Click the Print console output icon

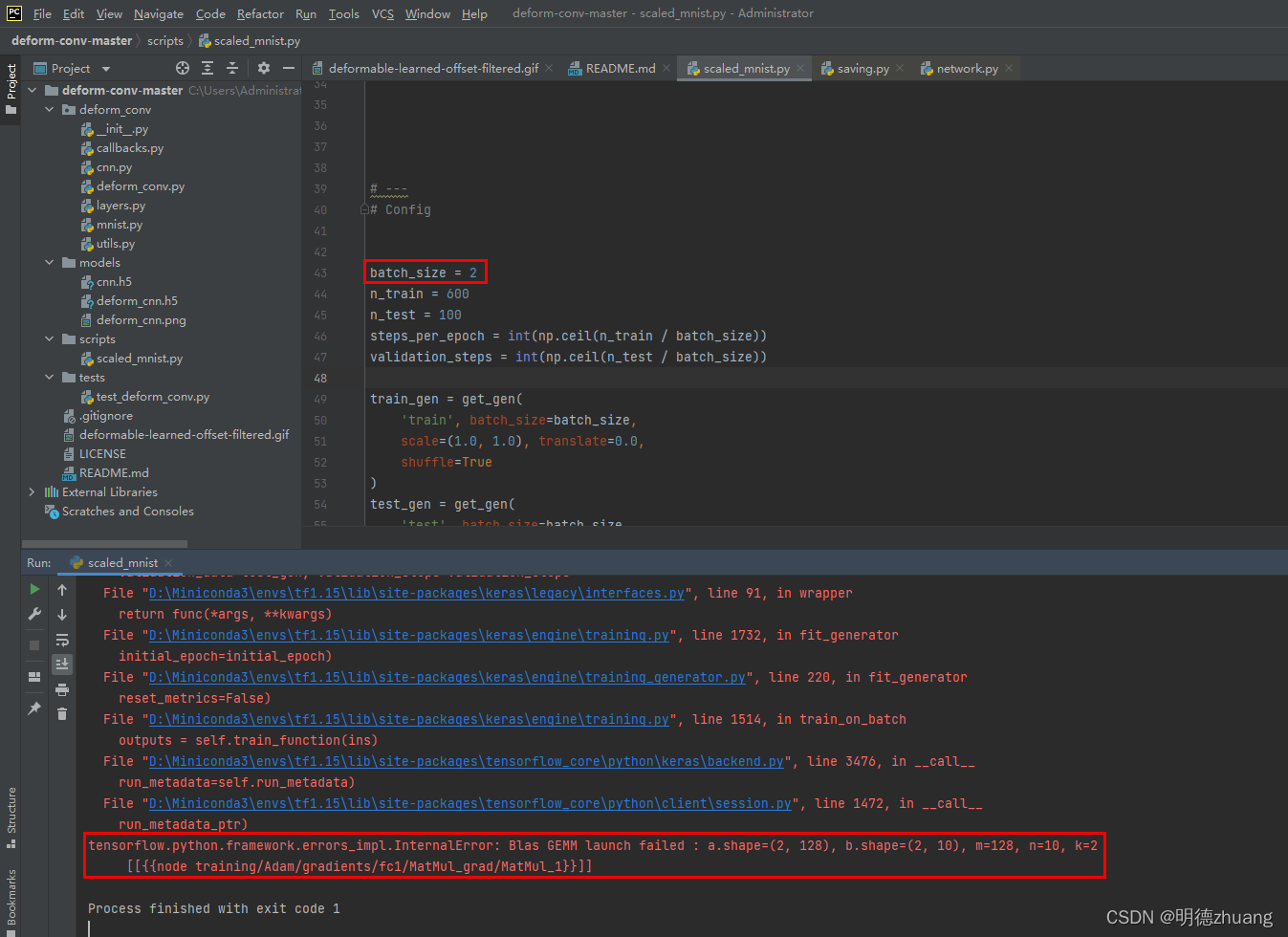click(62, 688)
